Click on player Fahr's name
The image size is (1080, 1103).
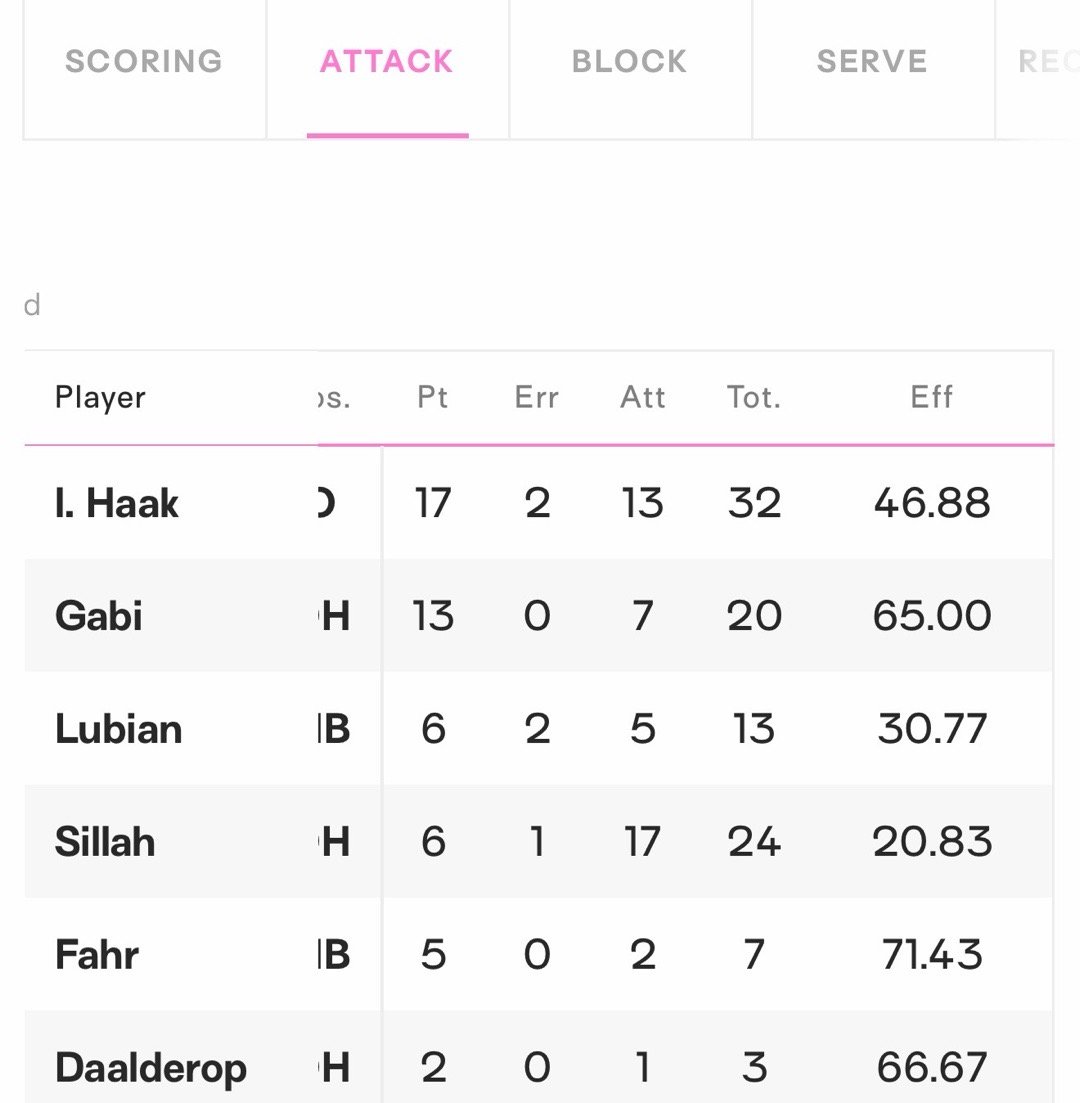coord(97,955)
